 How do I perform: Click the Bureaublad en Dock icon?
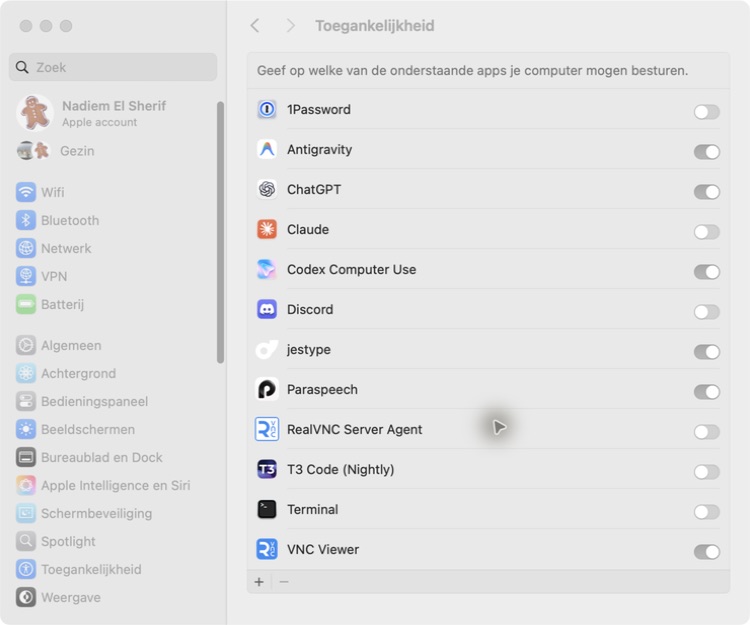(x=26, y=457)
